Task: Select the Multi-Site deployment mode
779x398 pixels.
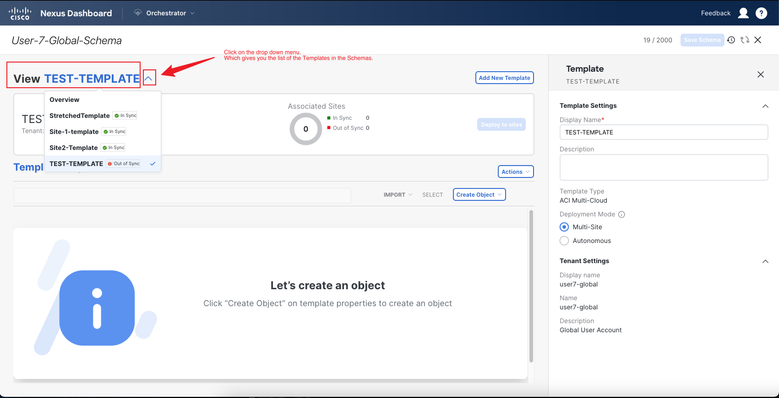Action: 564,227
